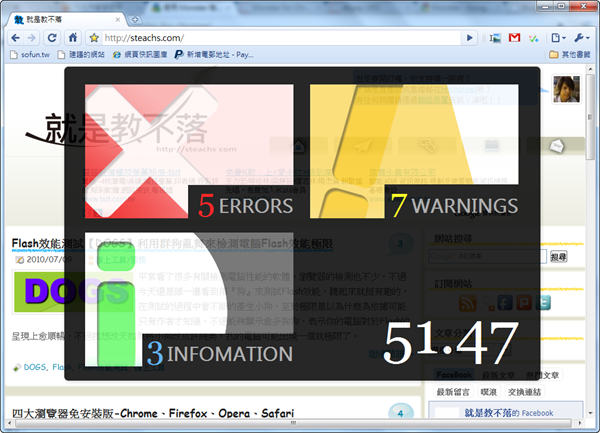Open the PayPal 新增電郵地址 bookmark

click(x=214, y=55)
